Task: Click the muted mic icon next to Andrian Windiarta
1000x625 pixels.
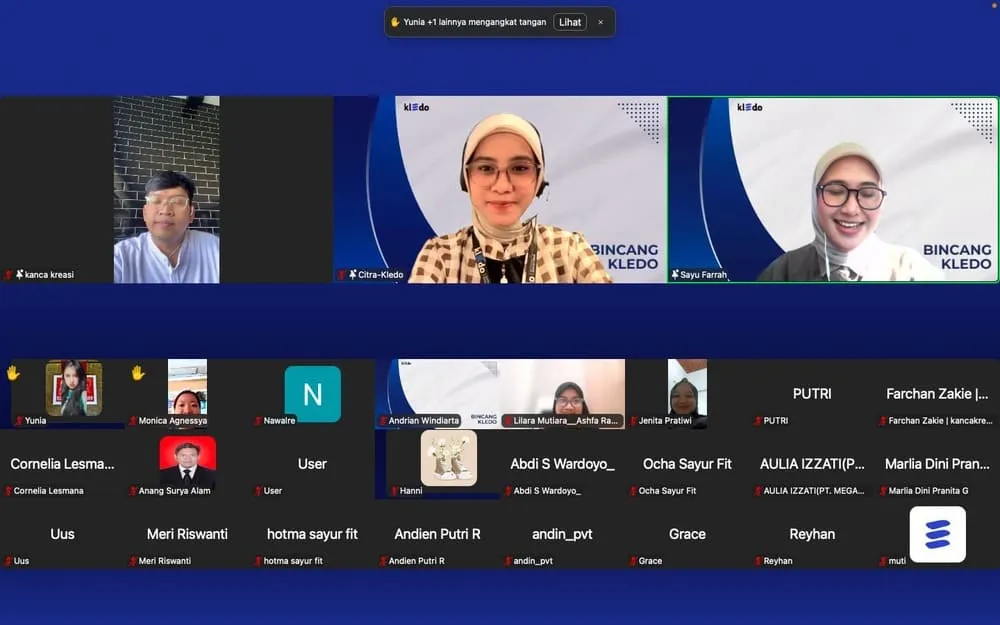Action: click(x=383, y=421)
